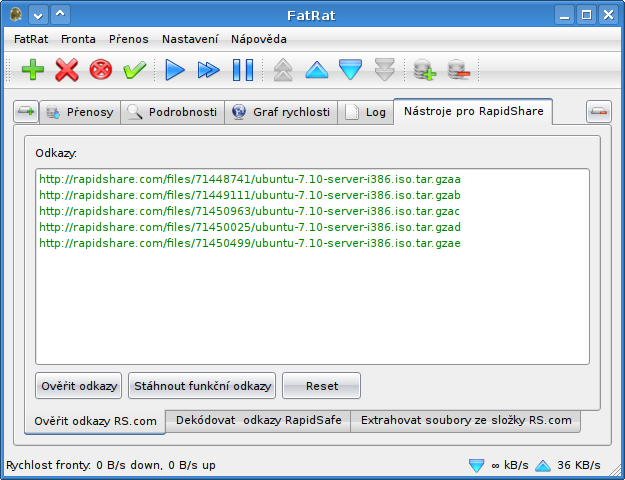
Task: Select the Ověřit odkazy RS.com bottom tab
Action: coord(95,421)
